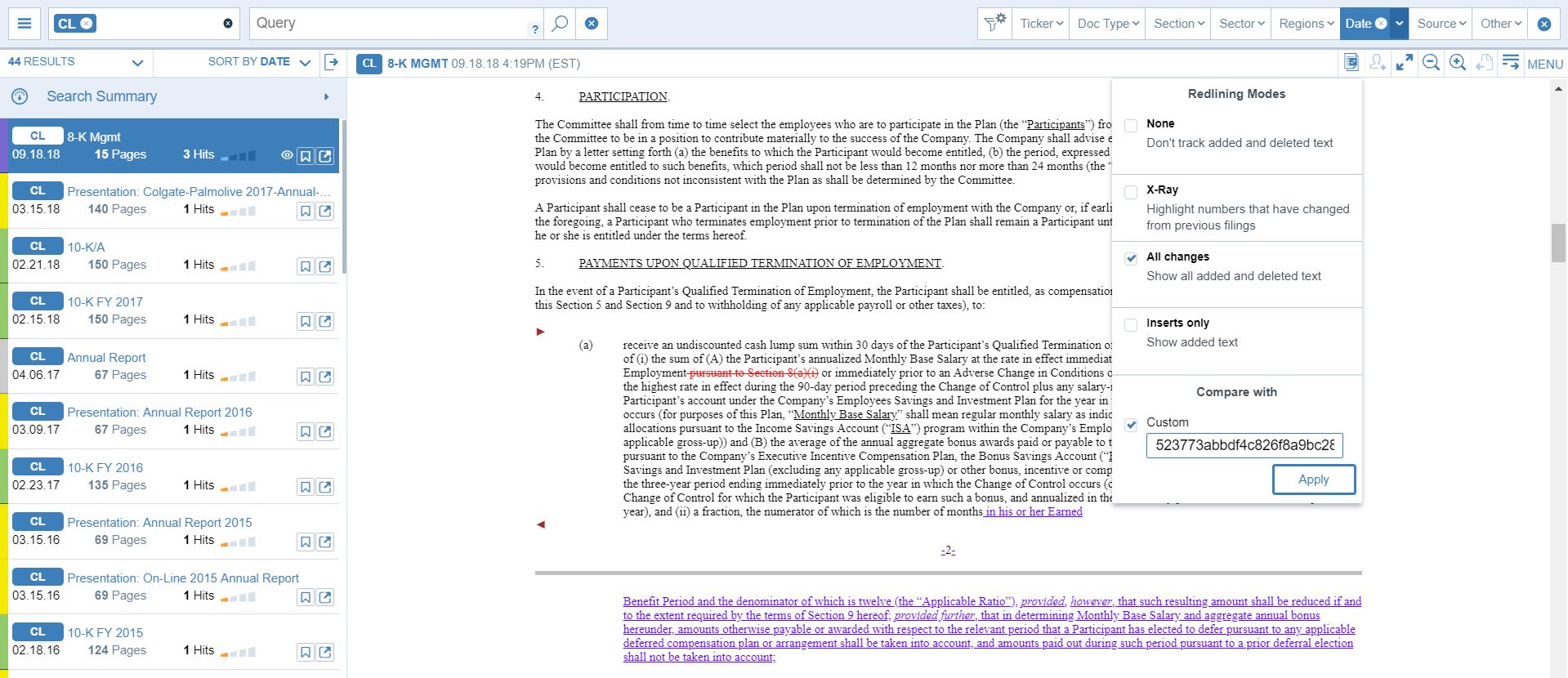This screenshot has width=1568, height=678.
Task: Open Presentation: On-Line 2015 Annual Report
Action: click(x=183, y=578)
